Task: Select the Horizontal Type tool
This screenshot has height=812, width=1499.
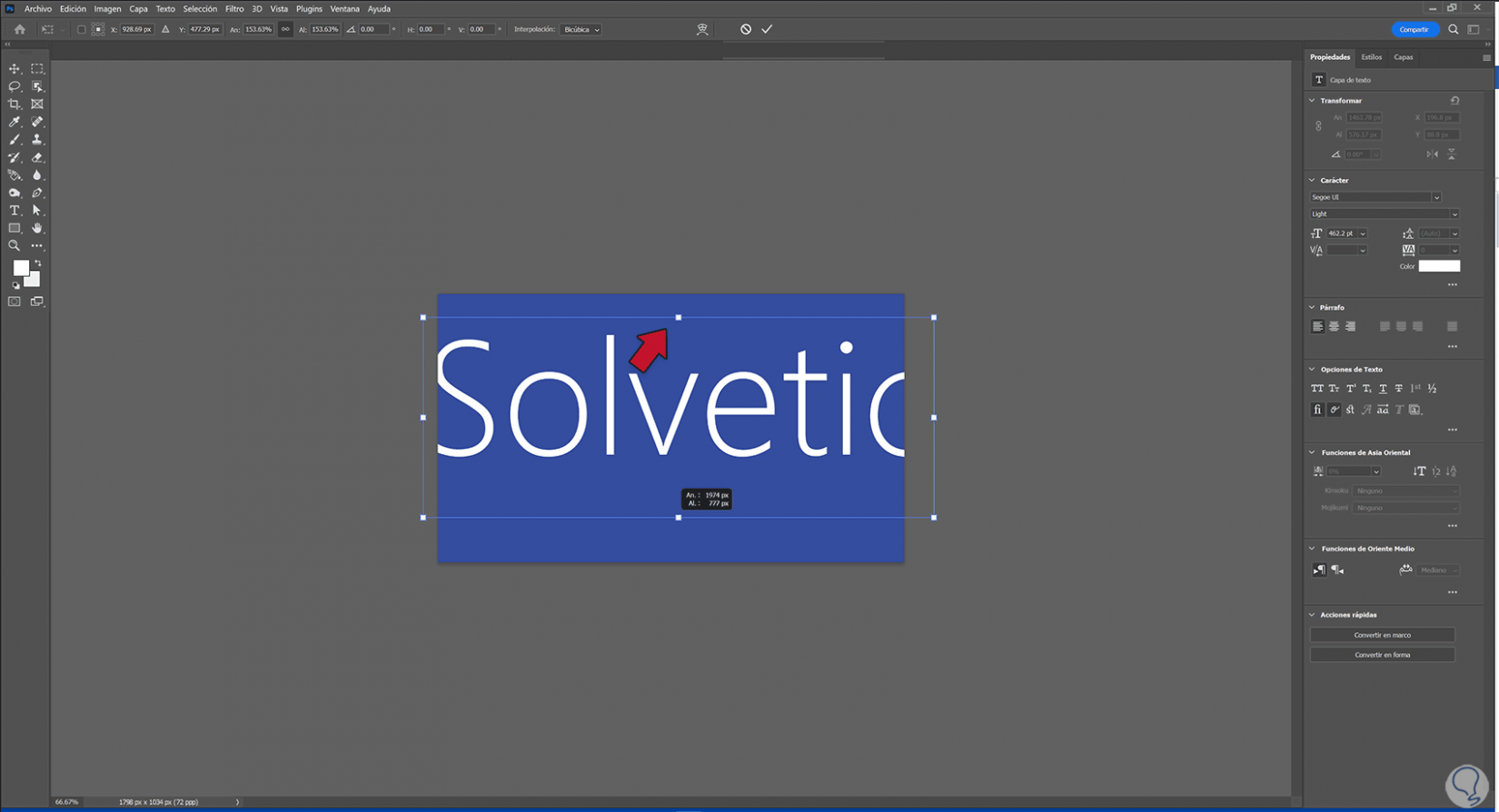Action: pyautogui.click(x=15, y=211)
